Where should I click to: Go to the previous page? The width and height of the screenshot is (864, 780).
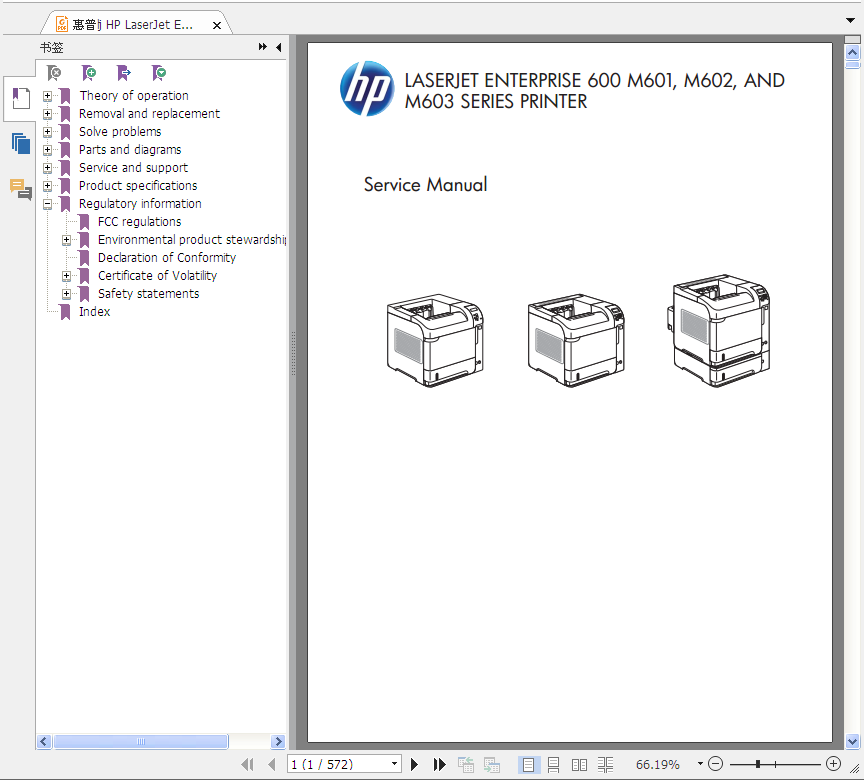(x=271, y=765)
